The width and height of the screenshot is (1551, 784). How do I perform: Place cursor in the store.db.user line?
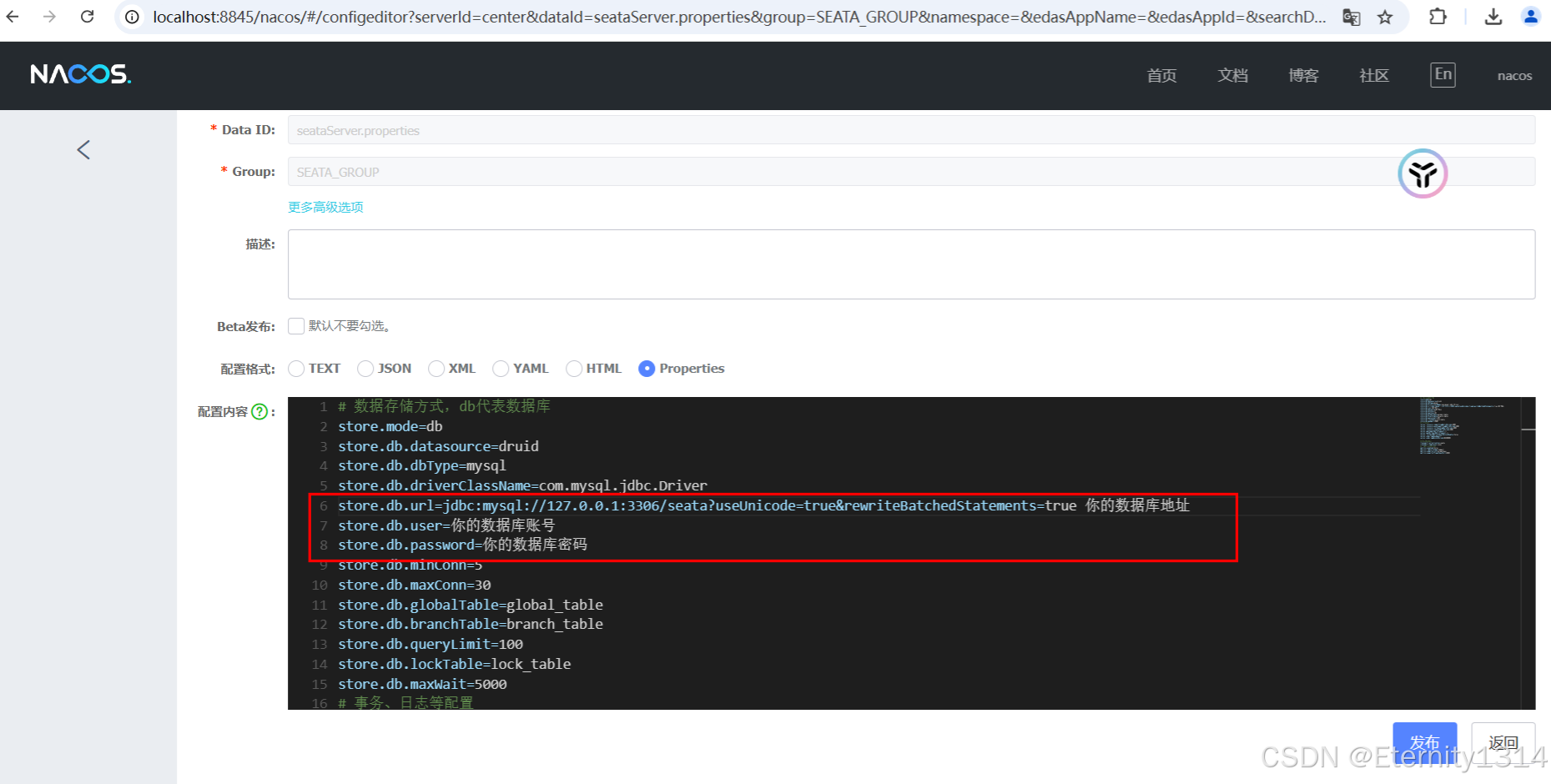(x=446, y=525)
